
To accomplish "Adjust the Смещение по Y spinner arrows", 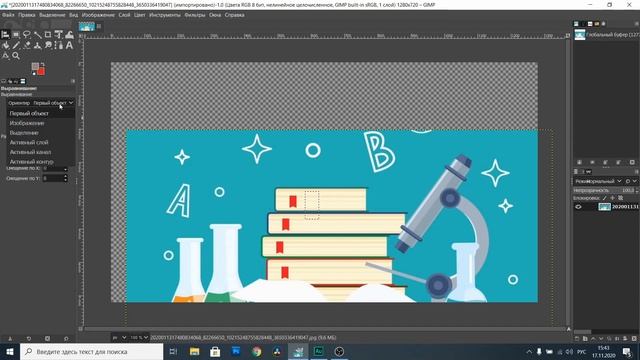I will [65, 178].
